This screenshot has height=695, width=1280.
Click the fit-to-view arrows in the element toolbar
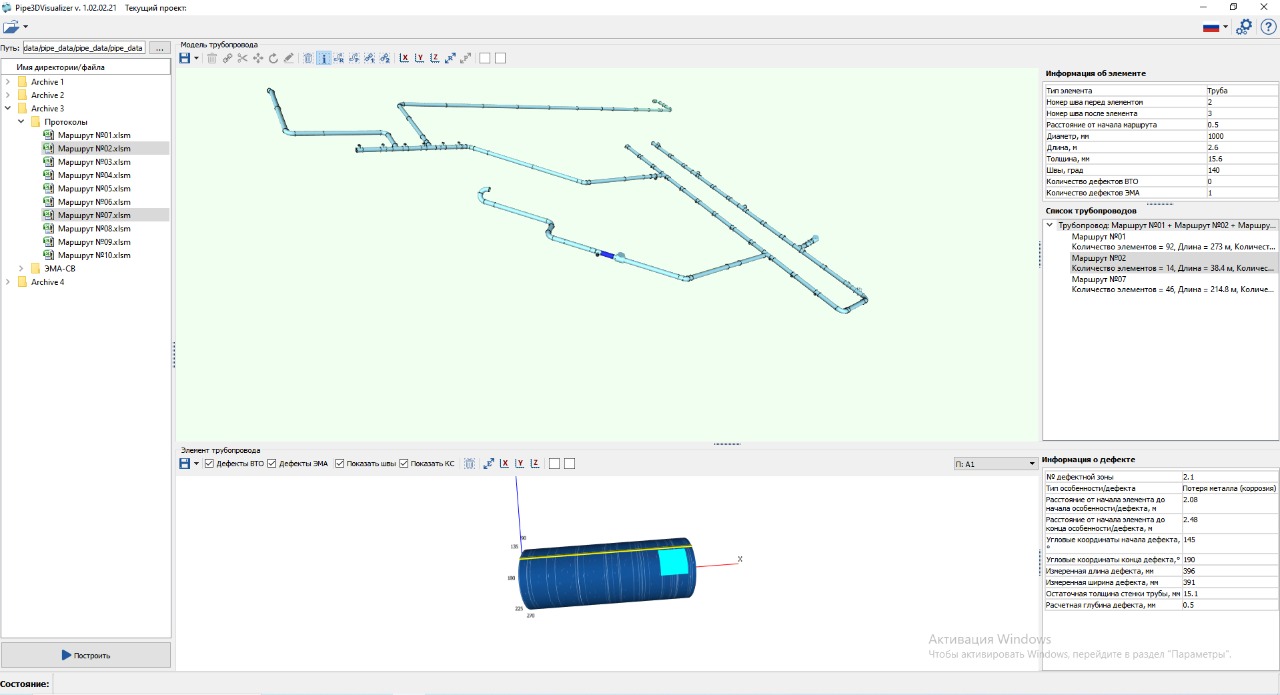click(488, 463)
